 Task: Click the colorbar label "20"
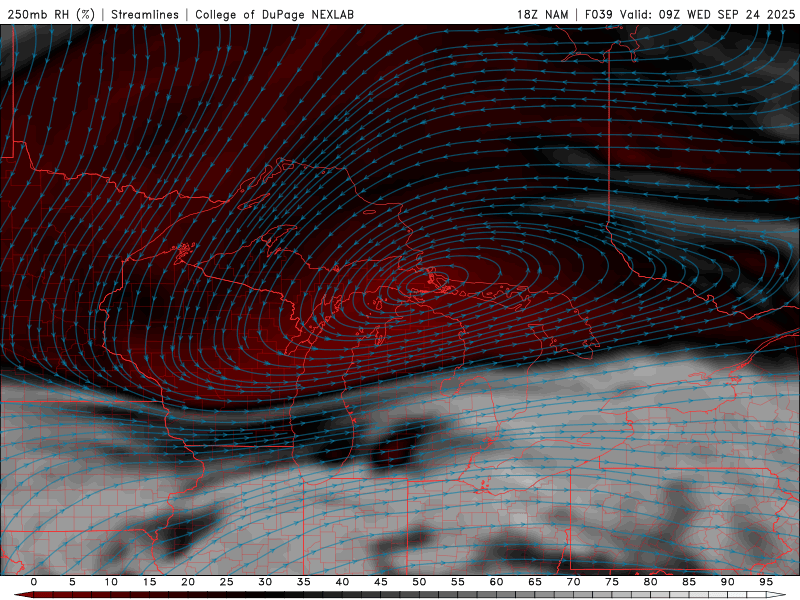(188, 582)
